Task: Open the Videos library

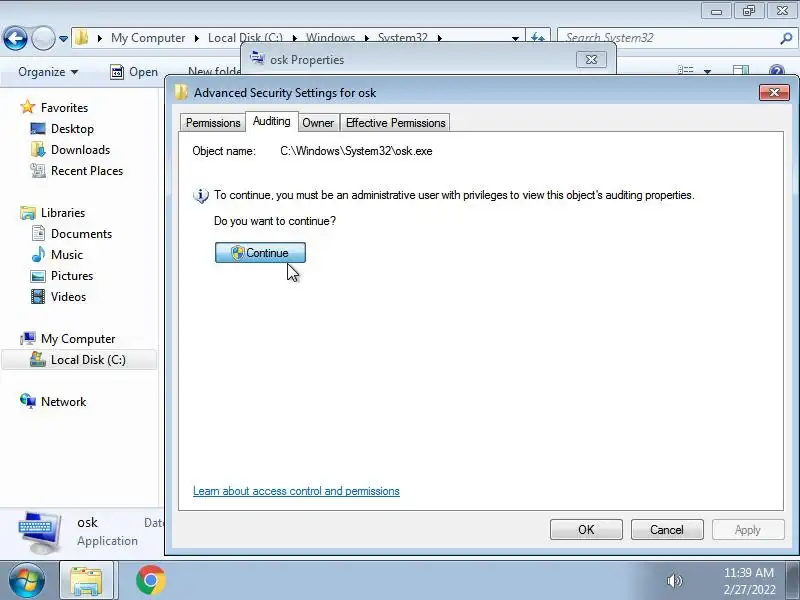Action: 68,296
